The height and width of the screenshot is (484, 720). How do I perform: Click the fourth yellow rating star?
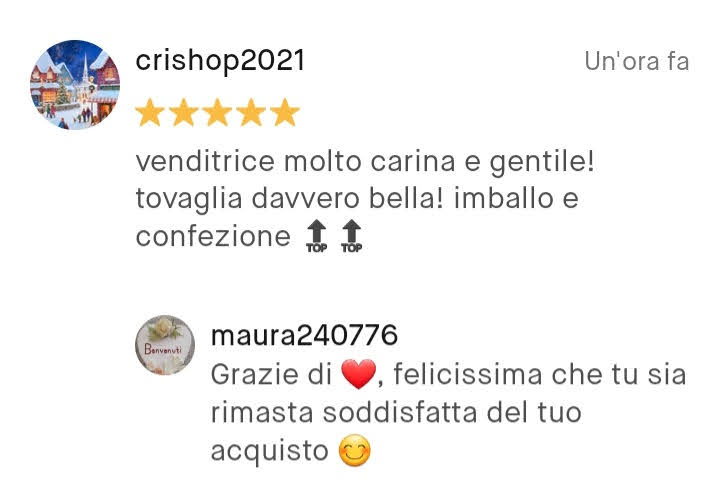(x=251, y=113)
